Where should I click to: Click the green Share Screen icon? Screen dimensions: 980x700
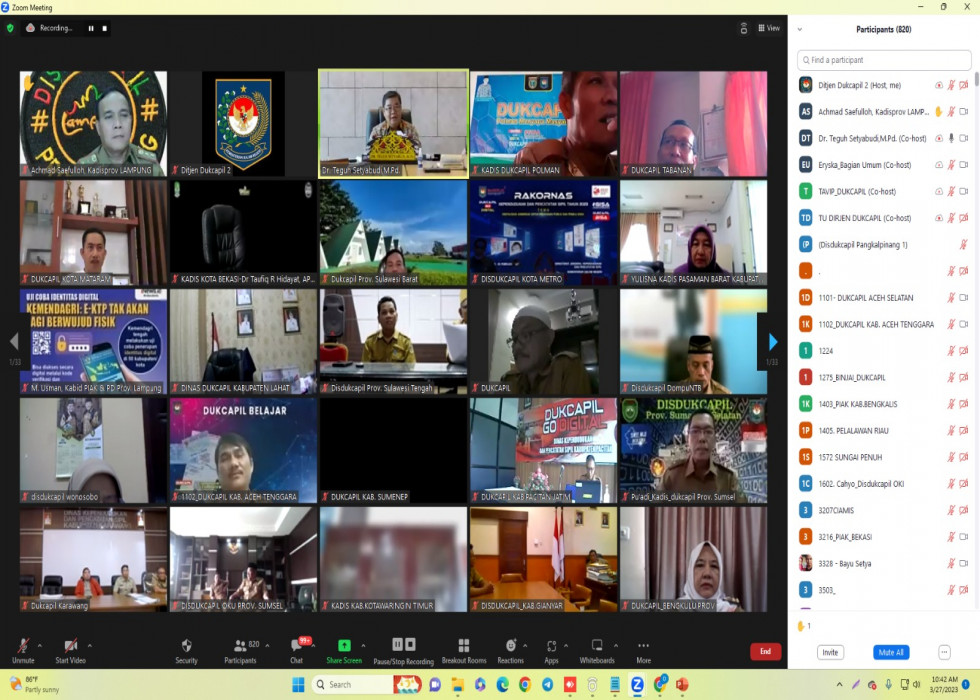[x=344, y=646]
